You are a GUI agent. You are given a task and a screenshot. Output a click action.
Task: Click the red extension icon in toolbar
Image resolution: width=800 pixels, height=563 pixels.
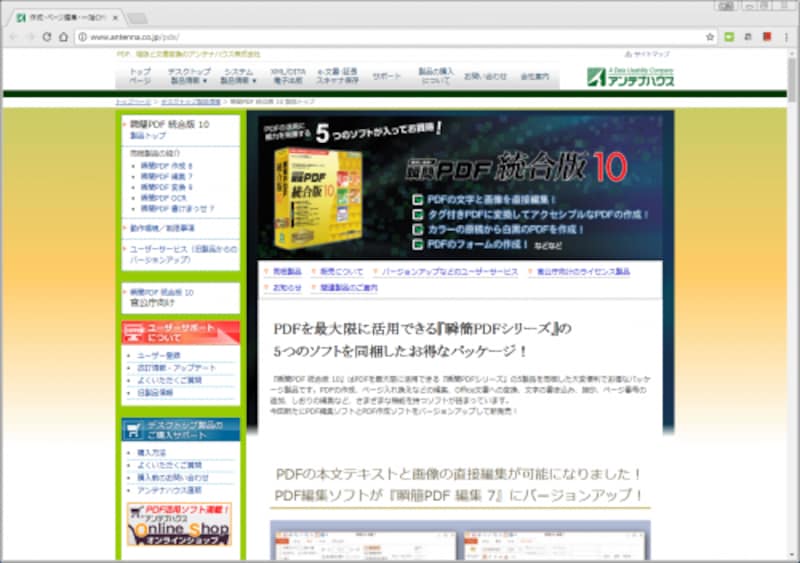click(x=767, y=37)
